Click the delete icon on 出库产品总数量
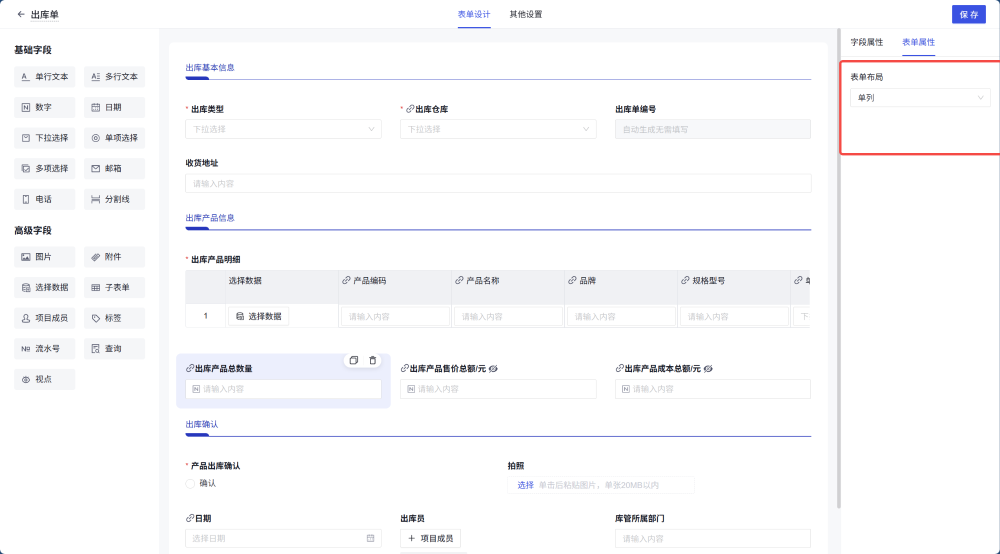Screen dimensions: 1000x554 pos(373,360)
